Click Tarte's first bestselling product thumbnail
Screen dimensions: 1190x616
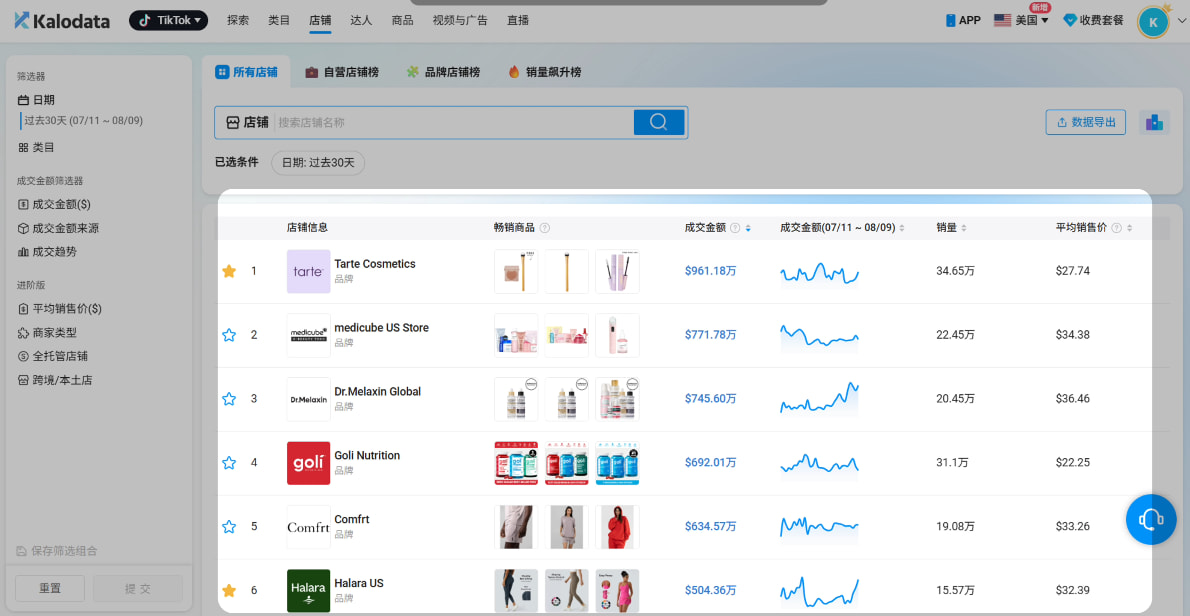516,271
